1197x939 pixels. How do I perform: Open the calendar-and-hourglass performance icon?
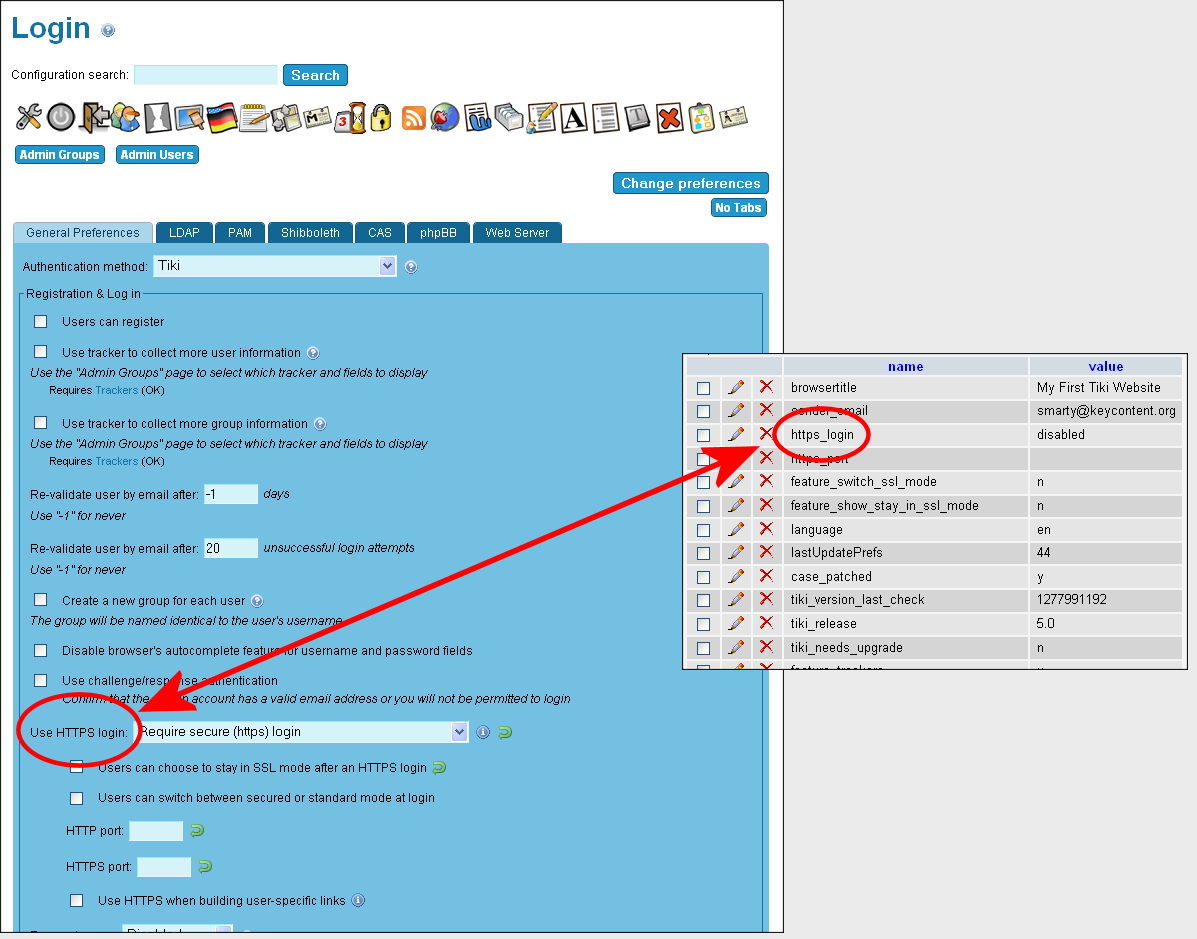pos(350,118)
